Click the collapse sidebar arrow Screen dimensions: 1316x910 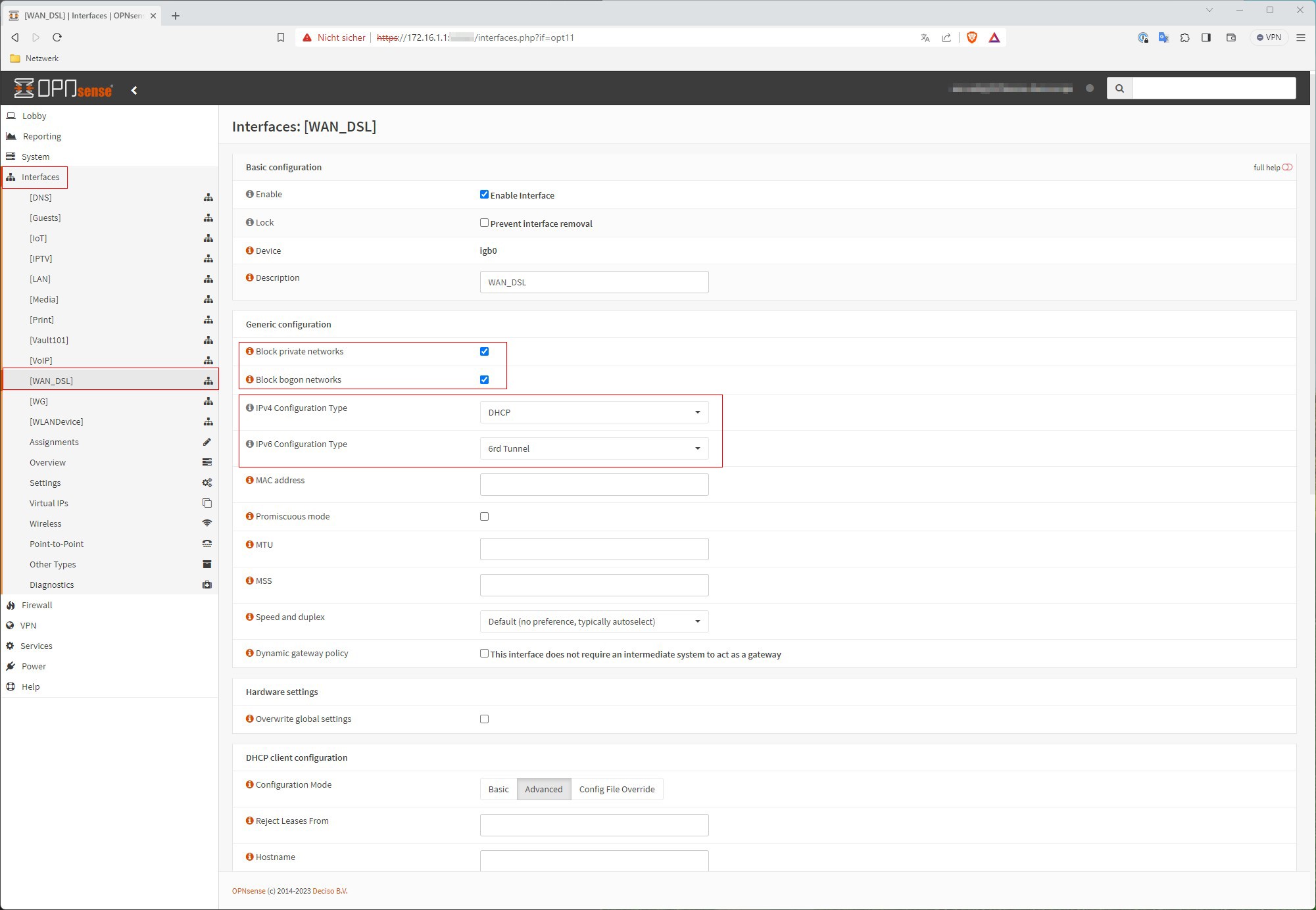pyautogui.click(x=135, y=89)
